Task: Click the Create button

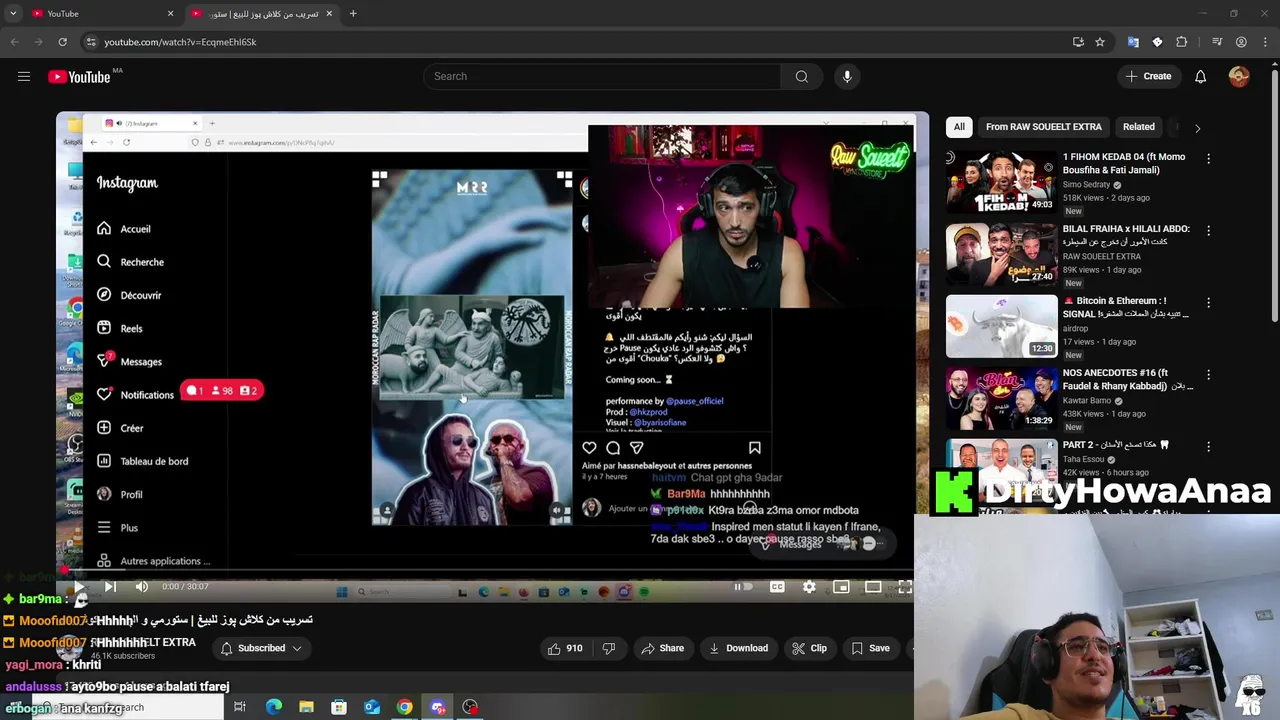Action: 1148,76
